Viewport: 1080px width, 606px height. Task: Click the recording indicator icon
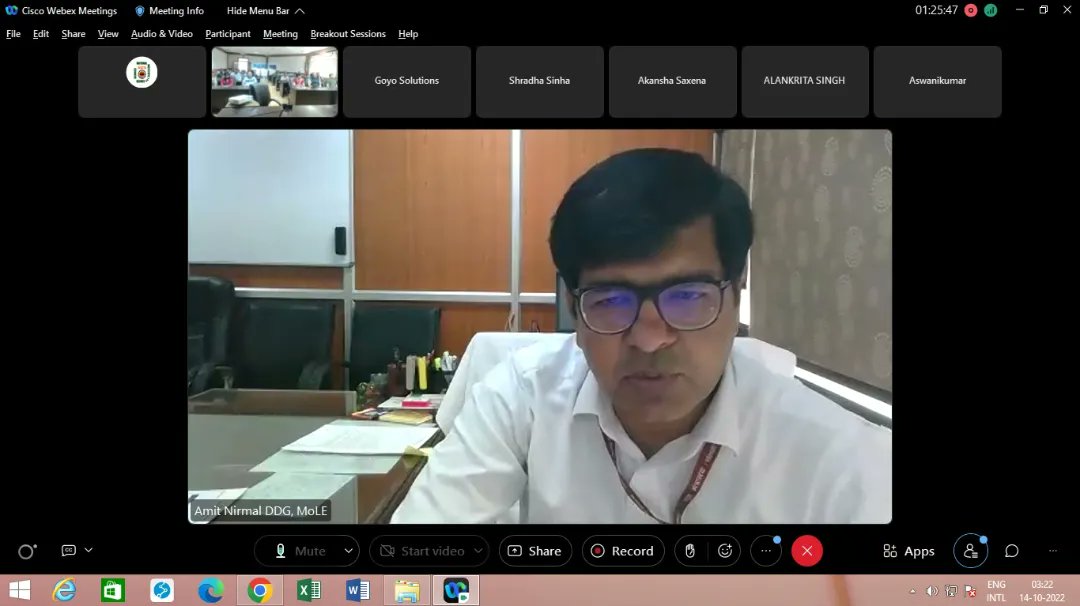[x=971, y=10]
